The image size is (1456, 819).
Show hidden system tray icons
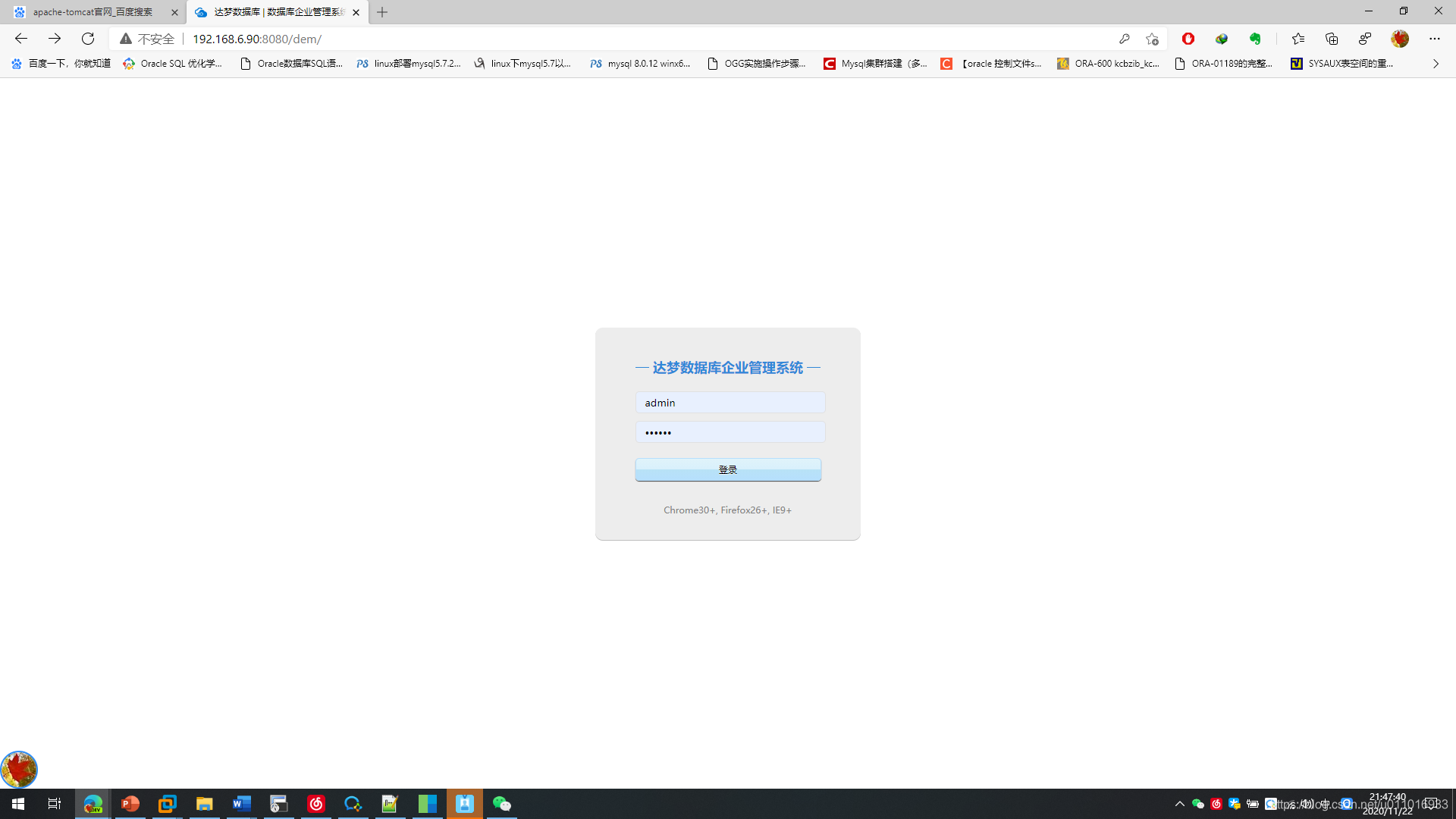pos(1180,804)
